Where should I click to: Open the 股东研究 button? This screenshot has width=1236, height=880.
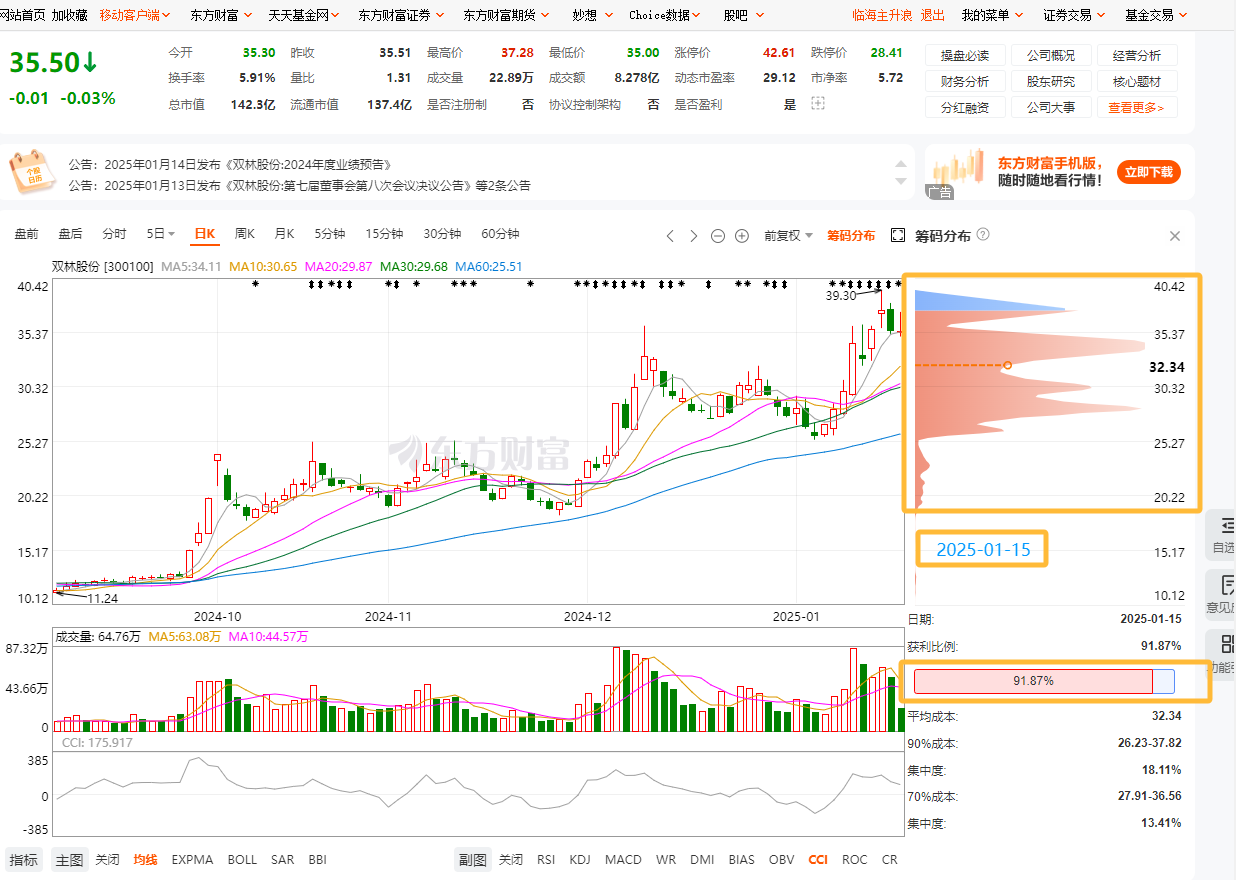1051,81
